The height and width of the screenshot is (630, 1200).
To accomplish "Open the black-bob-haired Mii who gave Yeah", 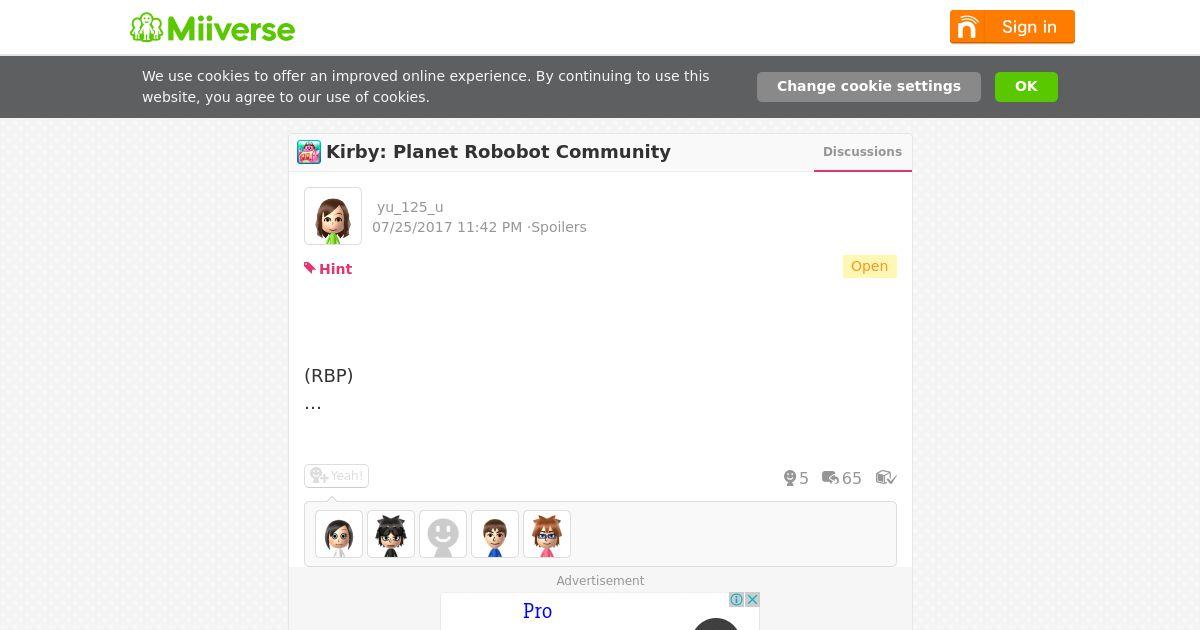I will [339, 534].
